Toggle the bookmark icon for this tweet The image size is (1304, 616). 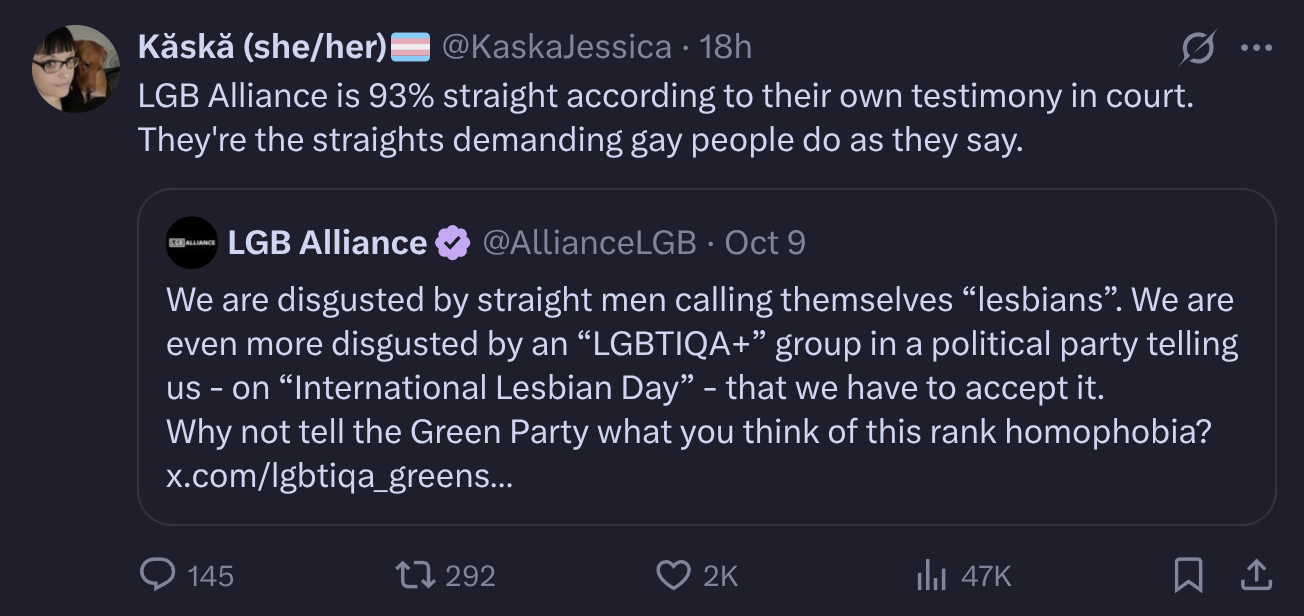click(x=1188, y=574)
